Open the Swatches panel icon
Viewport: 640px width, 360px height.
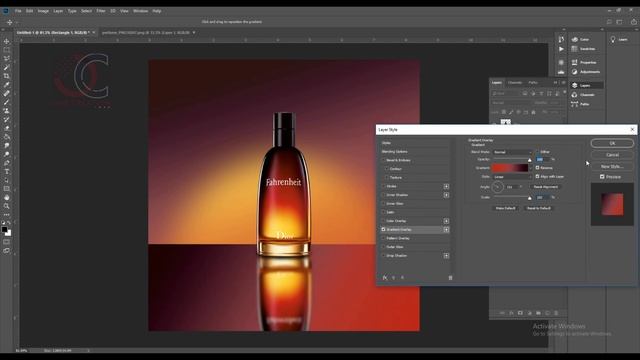coord(575,49)
